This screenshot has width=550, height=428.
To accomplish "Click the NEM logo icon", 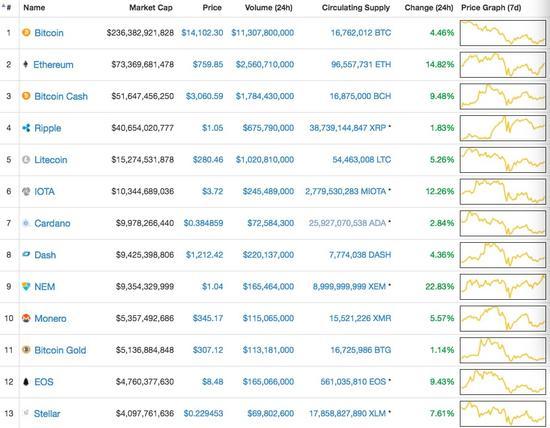I will [26, 286].
